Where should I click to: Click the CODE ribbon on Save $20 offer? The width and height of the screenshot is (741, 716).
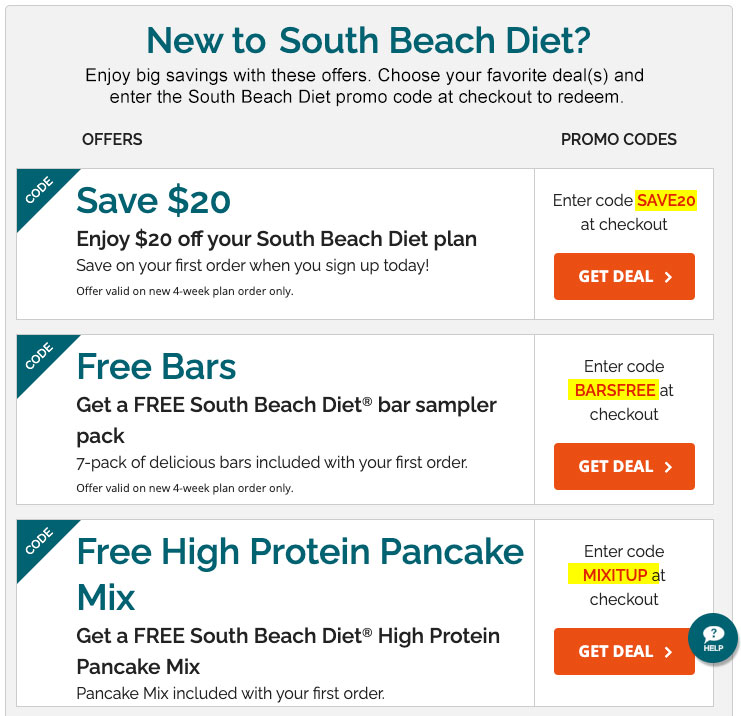[x=39, y=190]
